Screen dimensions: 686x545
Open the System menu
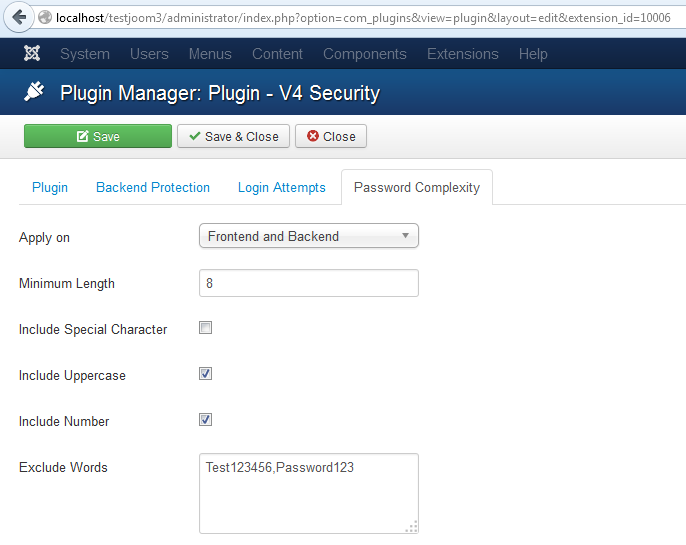[84, 54]
